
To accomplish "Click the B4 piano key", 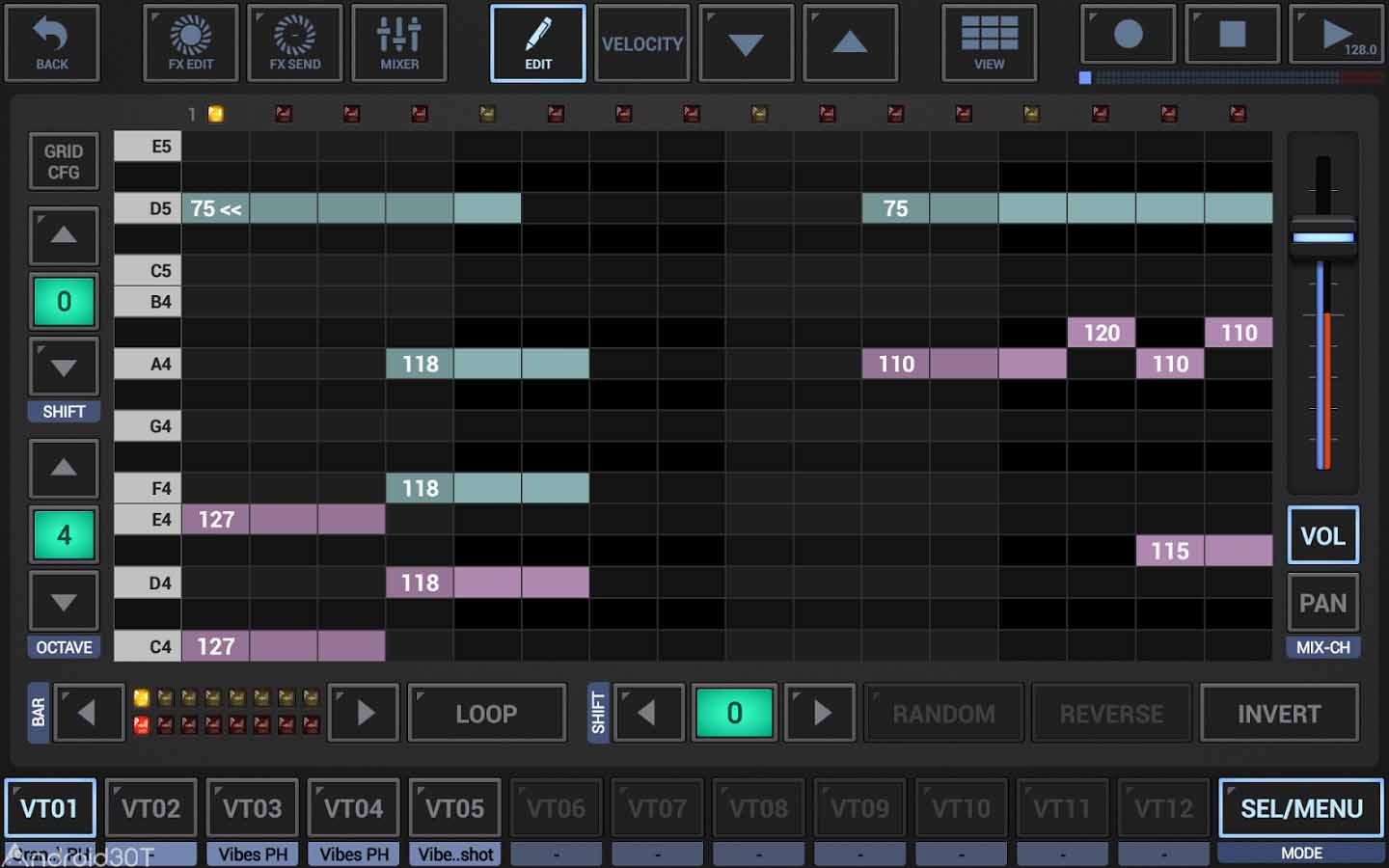I will pos(148,302).
